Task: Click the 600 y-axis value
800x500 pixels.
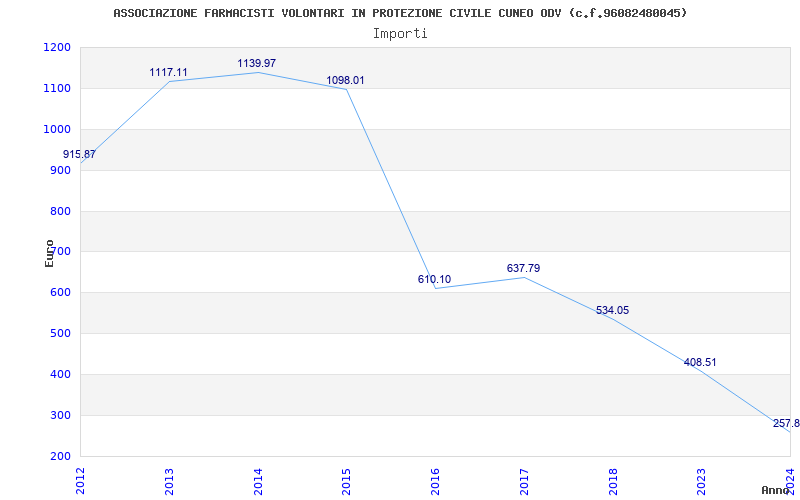Action: 60,293
